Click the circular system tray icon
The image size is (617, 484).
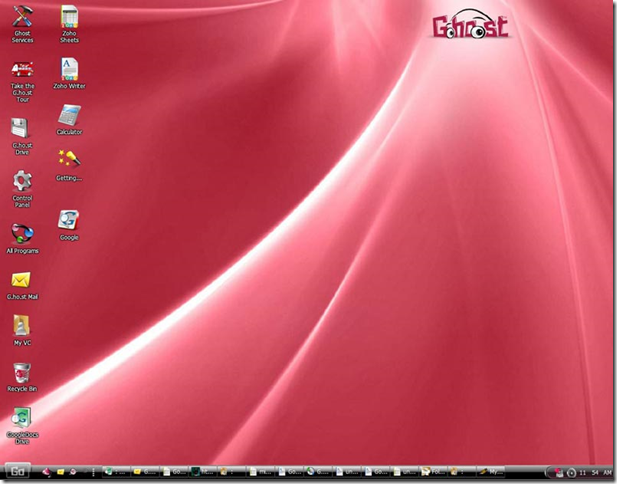tap(571, 473)
